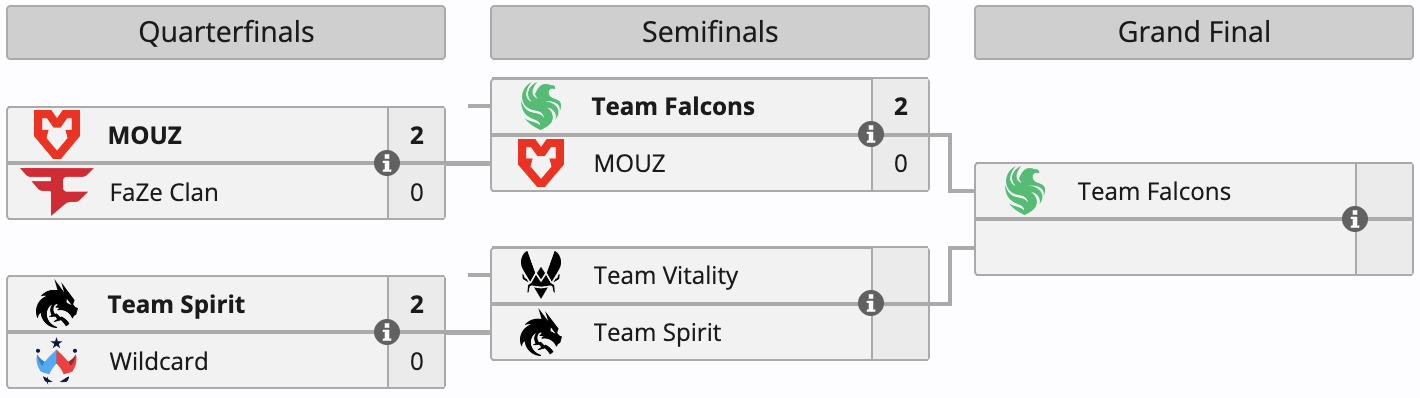View Grand Final match info icon
The height and width of the screenshot is (398, 1420).
1355,219
